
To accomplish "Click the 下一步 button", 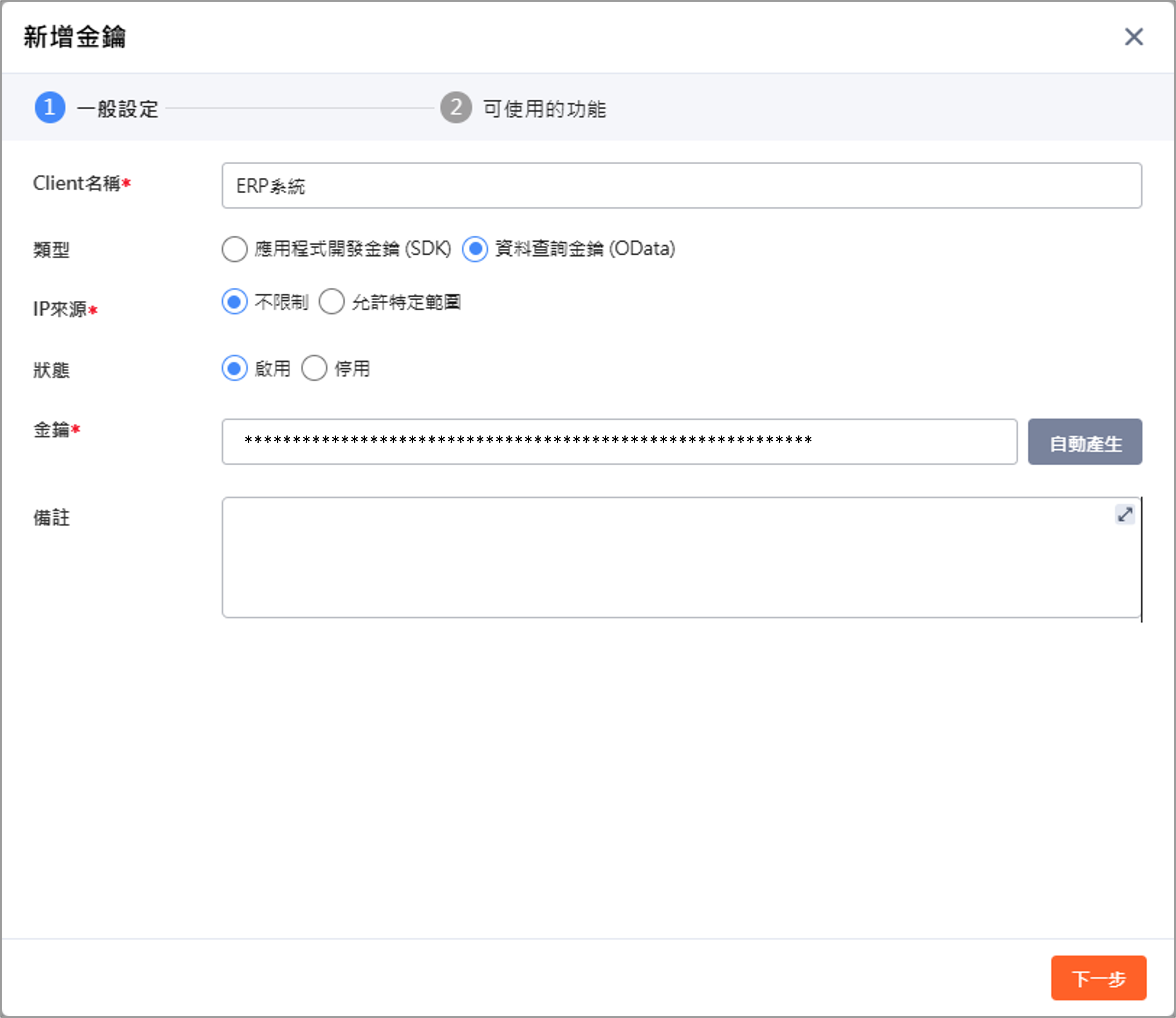I will 1098,978.
